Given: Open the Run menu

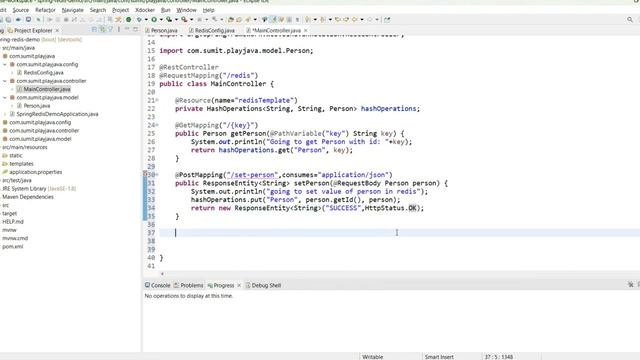Looking at the screenshot, I should 165,10.
